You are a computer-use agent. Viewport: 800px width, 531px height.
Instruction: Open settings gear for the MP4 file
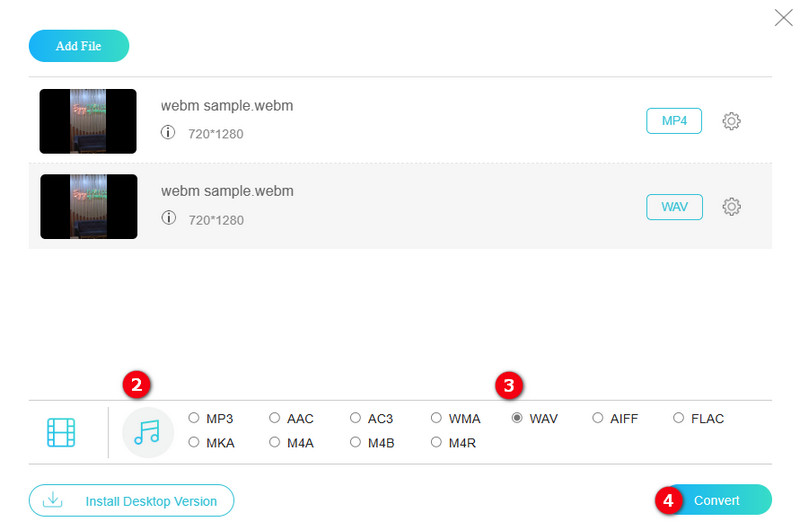pyautogui.click(x=731, y=121)
